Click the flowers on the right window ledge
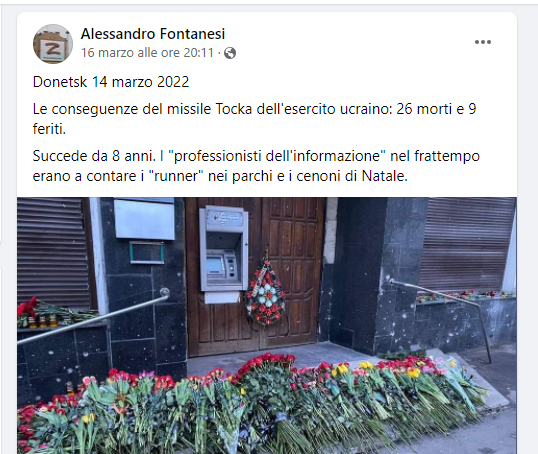The image size is (538, 454). coord(463,295)
